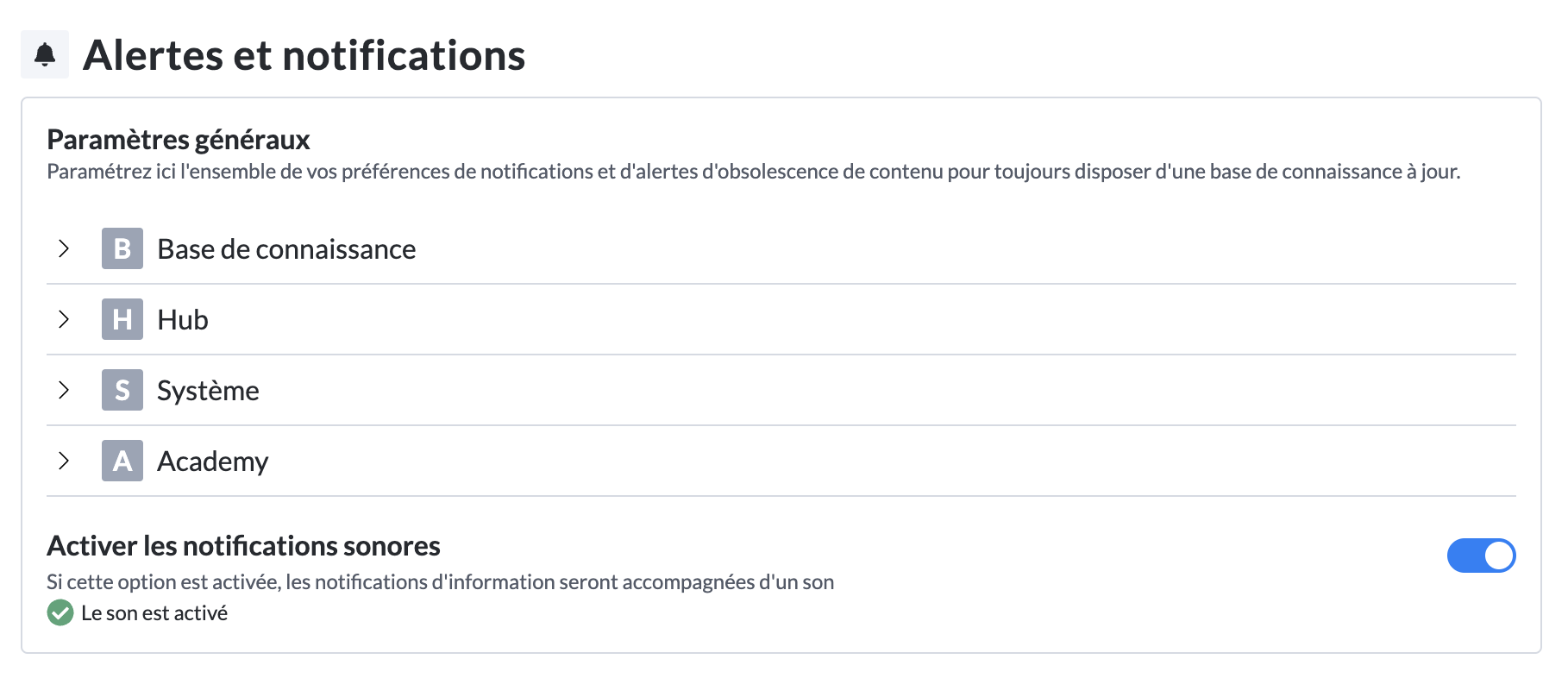Image resolution: width=1568 pixels, height=678 pixels.
Task: Click the sound option description text
Action: tap(440, 582)
